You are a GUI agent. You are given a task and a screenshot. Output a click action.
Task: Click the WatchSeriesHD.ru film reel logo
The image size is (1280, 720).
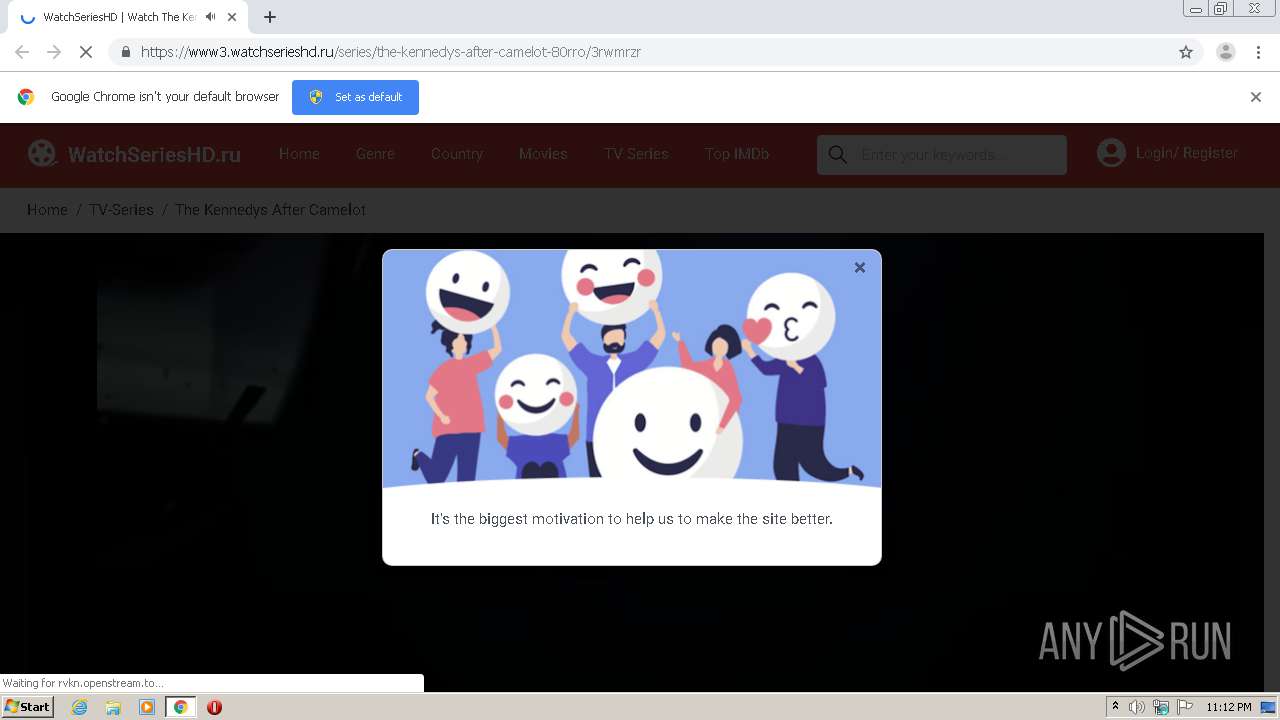[42, 153]
